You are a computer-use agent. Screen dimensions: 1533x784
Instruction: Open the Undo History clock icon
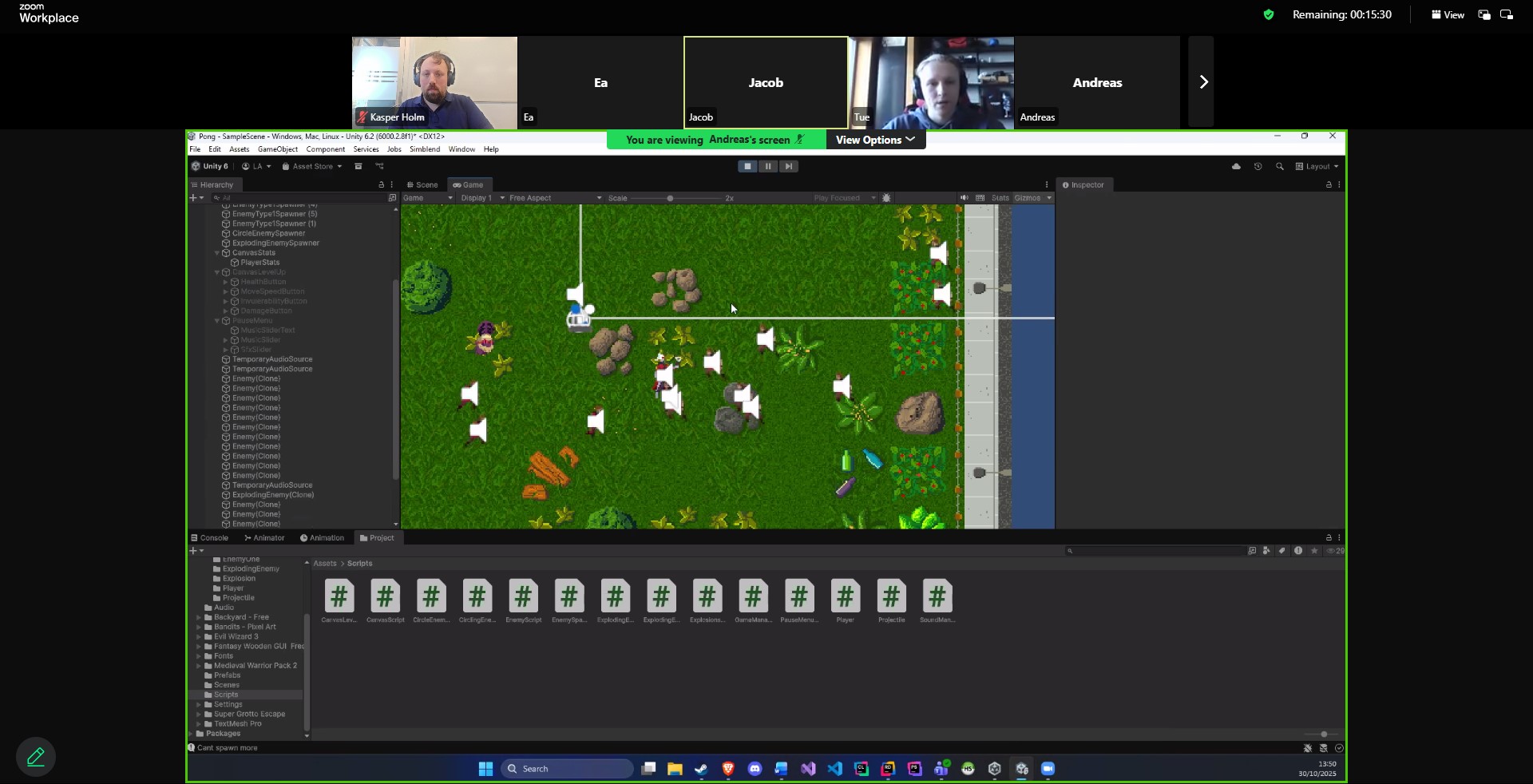coord(1258,166)
